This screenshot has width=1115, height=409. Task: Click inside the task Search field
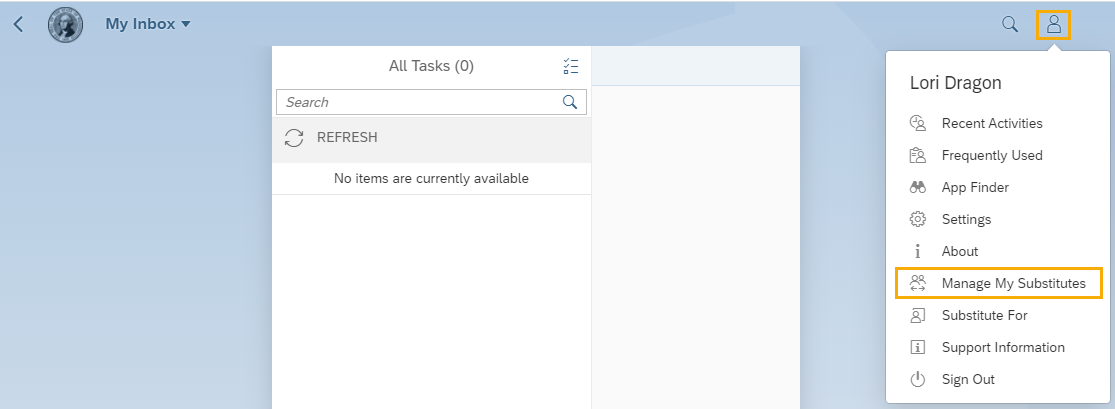point(418,102)
